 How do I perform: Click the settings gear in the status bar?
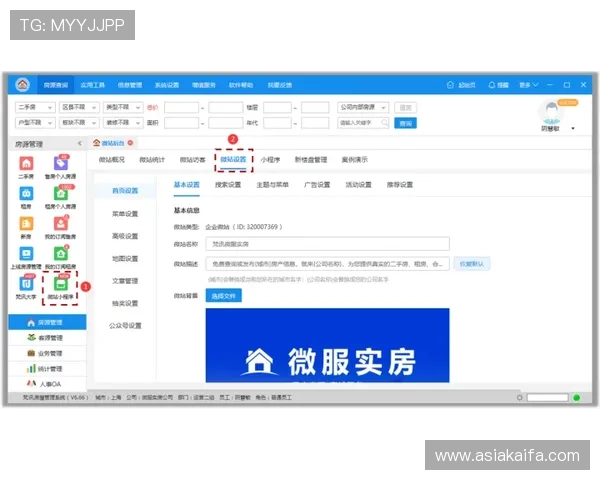pos(519,398)
